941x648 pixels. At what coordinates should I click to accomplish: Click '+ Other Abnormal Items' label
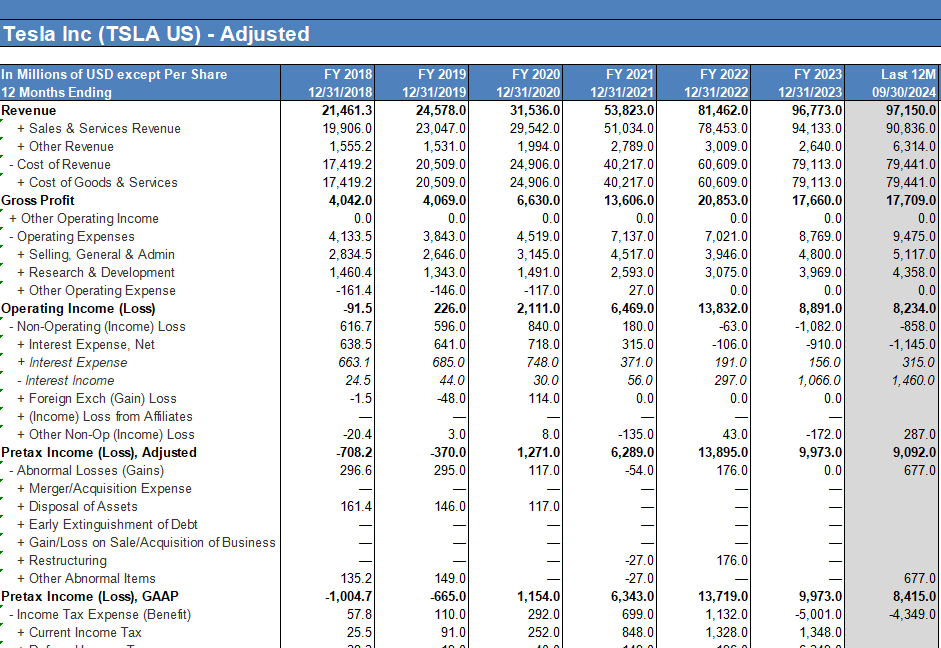(86, 578)
